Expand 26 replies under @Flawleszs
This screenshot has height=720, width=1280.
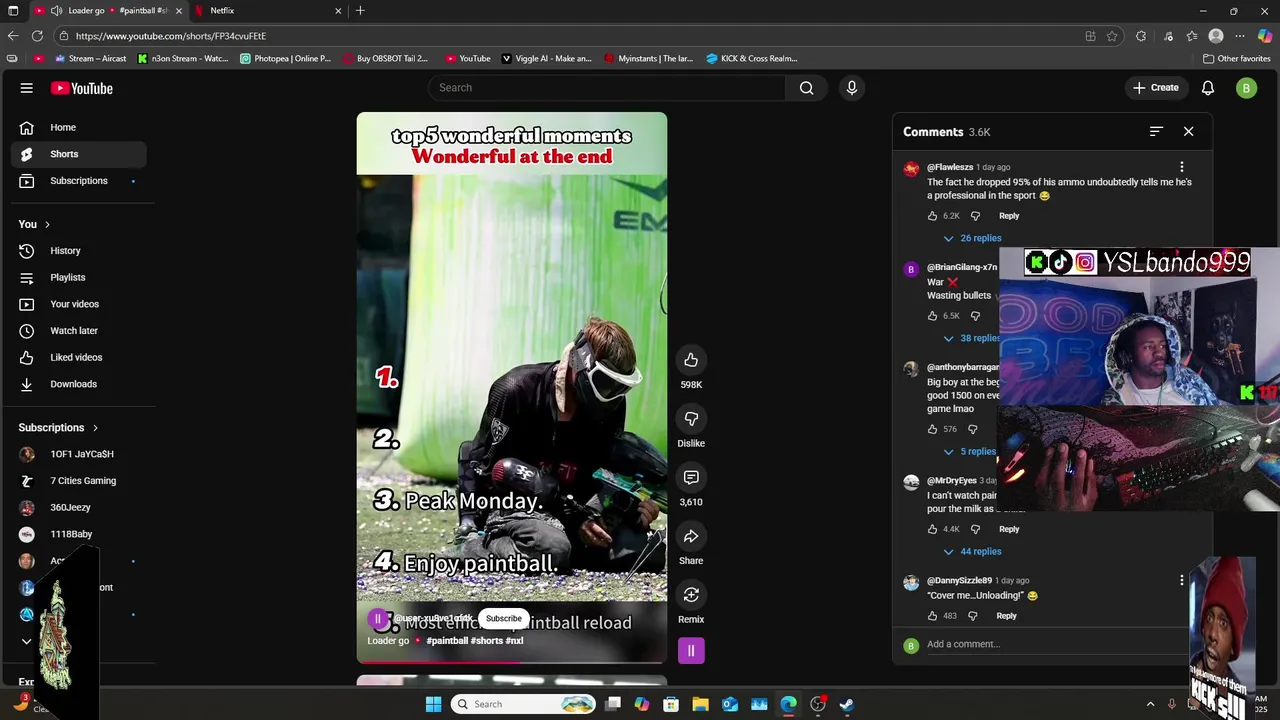(972, 238)
